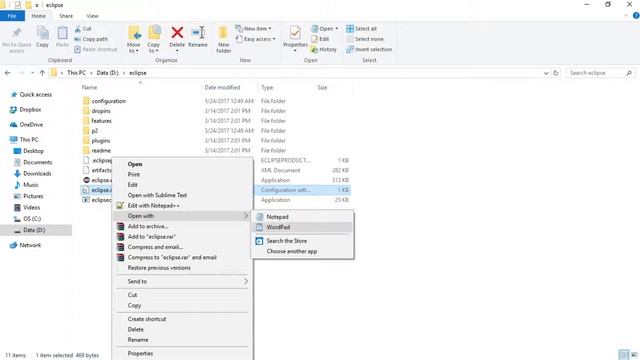This screenshot has width=640, height=360.
Task: Open the Easy access dropdown
Action: tap(256, 39)
